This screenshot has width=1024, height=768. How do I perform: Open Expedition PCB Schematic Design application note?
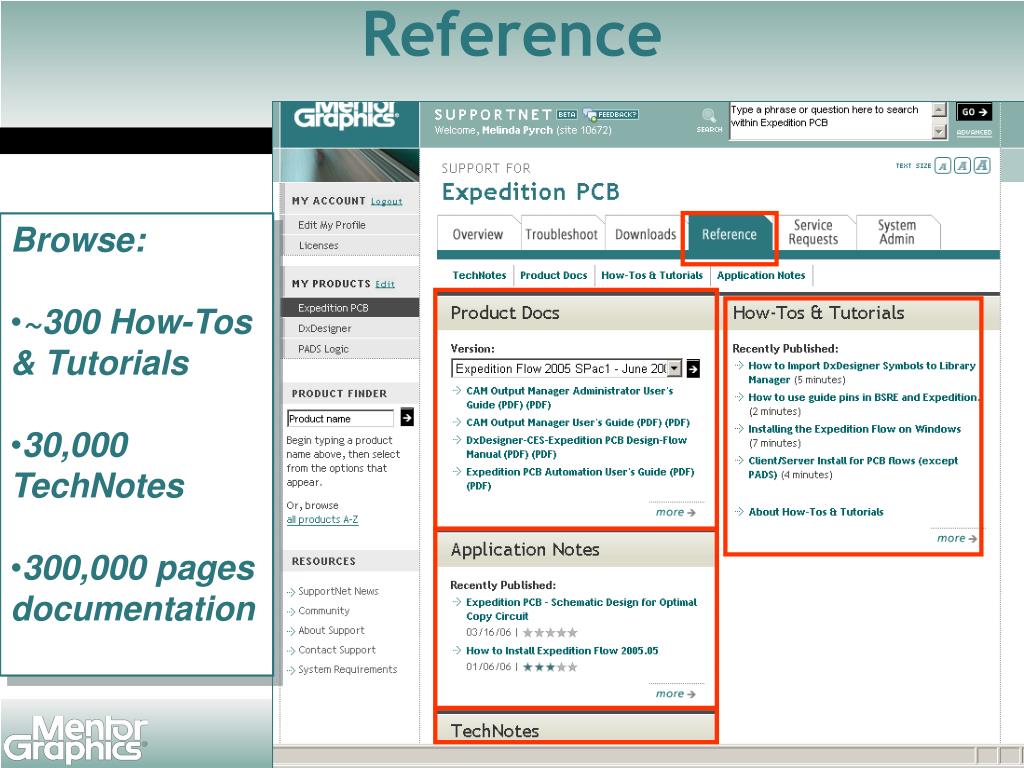tap(581, 609)
